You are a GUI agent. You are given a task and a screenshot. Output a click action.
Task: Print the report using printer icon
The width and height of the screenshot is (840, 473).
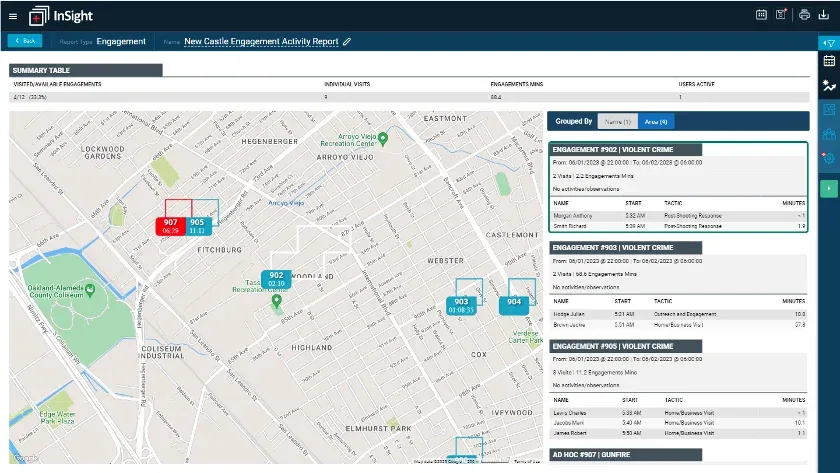[x=804, y=15]
